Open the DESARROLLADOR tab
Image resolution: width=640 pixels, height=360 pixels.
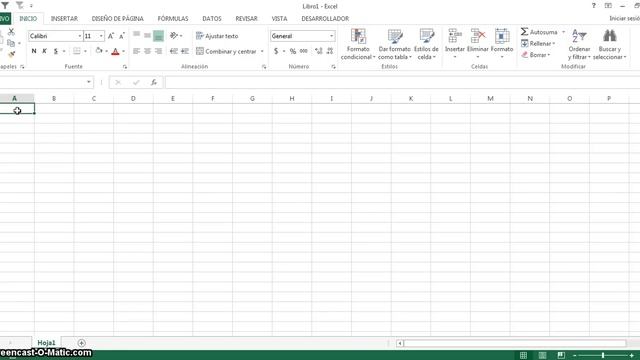click(x=325, y=19)
